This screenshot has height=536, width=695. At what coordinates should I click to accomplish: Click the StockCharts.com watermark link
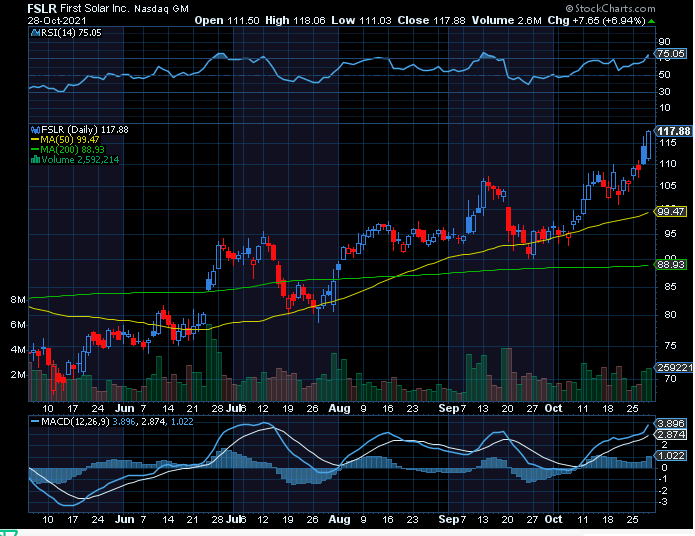click(x=610, y=8)
